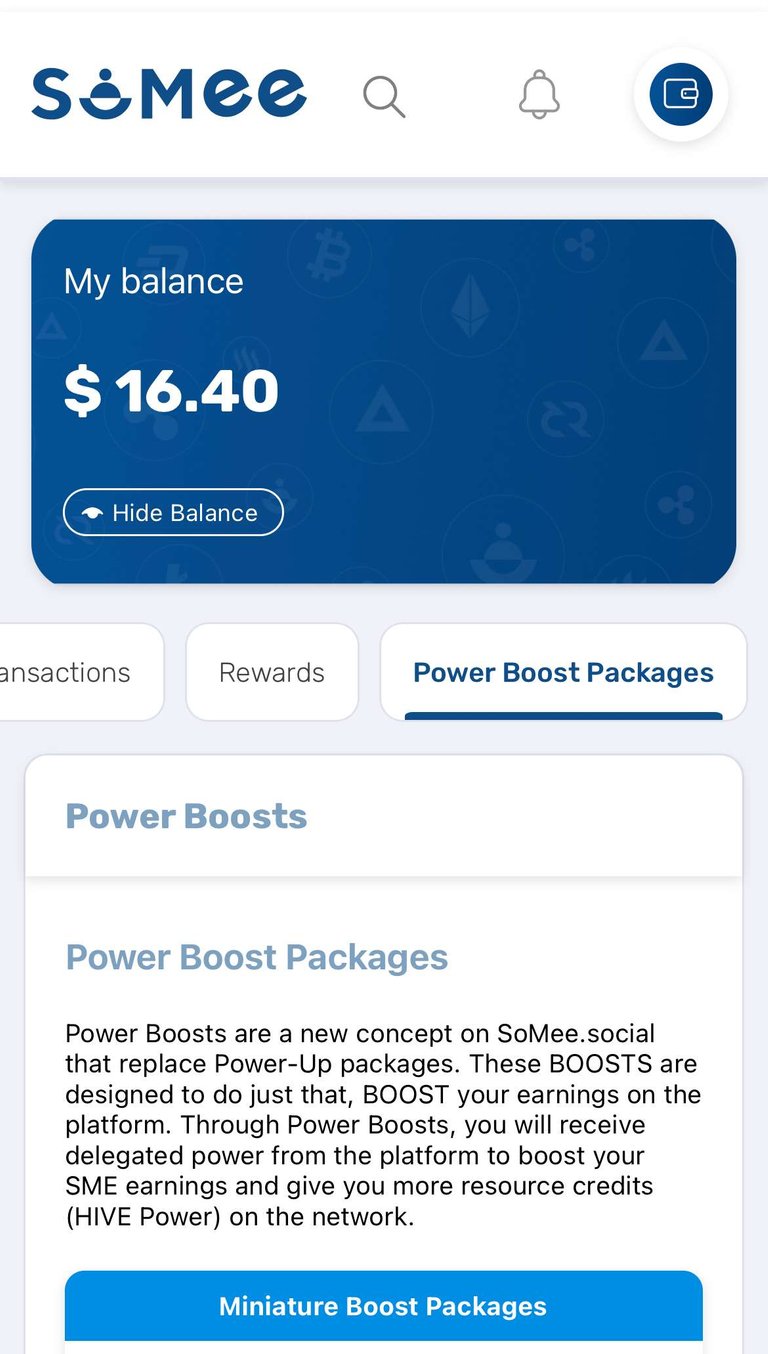Switch to the Rewards tab
The height and width of the screenshot is (1354, 768).
(272, 672)
